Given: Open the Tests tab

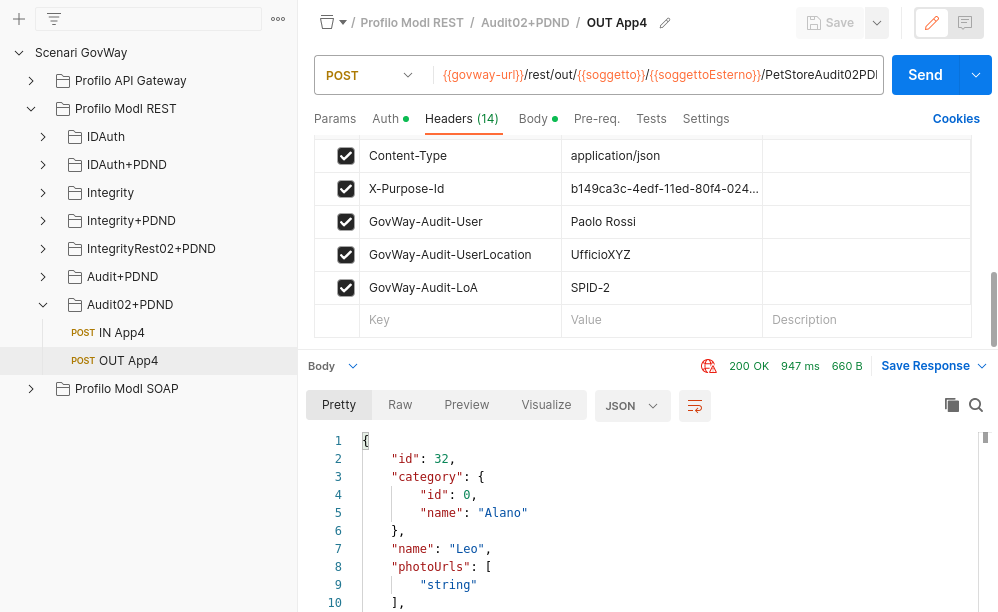Looking at the screenshot, I should coord(651,119).
